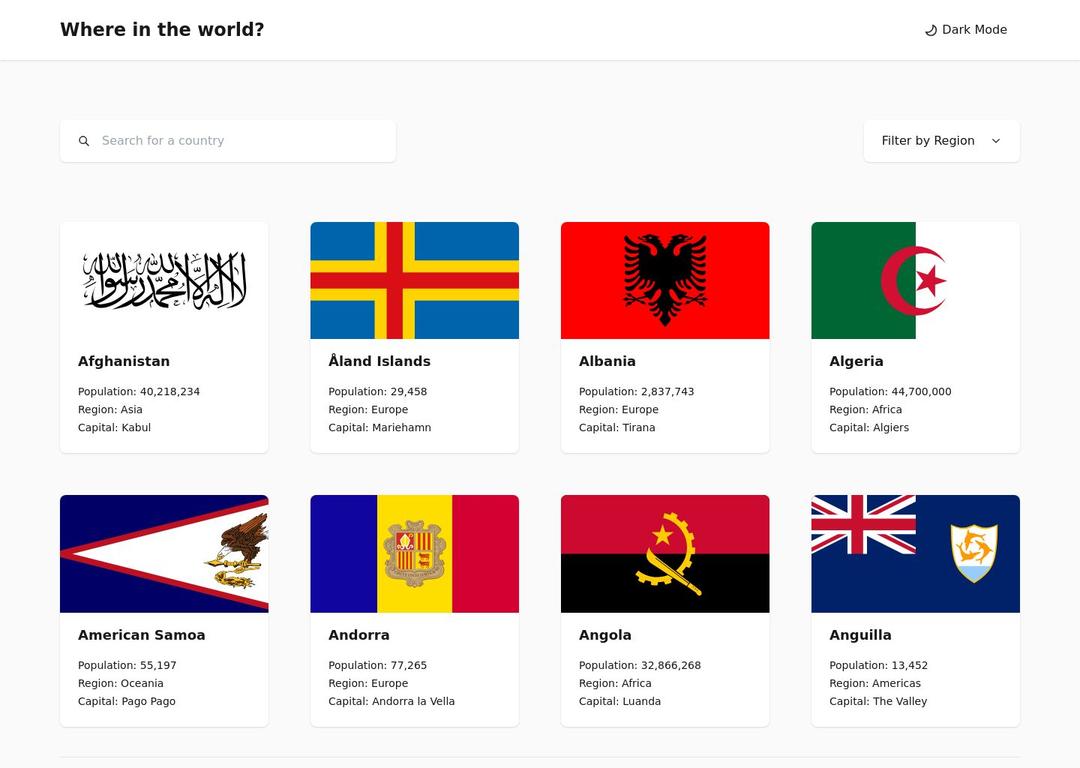Select the Åland Islands flag image
Image resolution: width=1080 pixels, height=768 pixels.
(x=414, y=280)
